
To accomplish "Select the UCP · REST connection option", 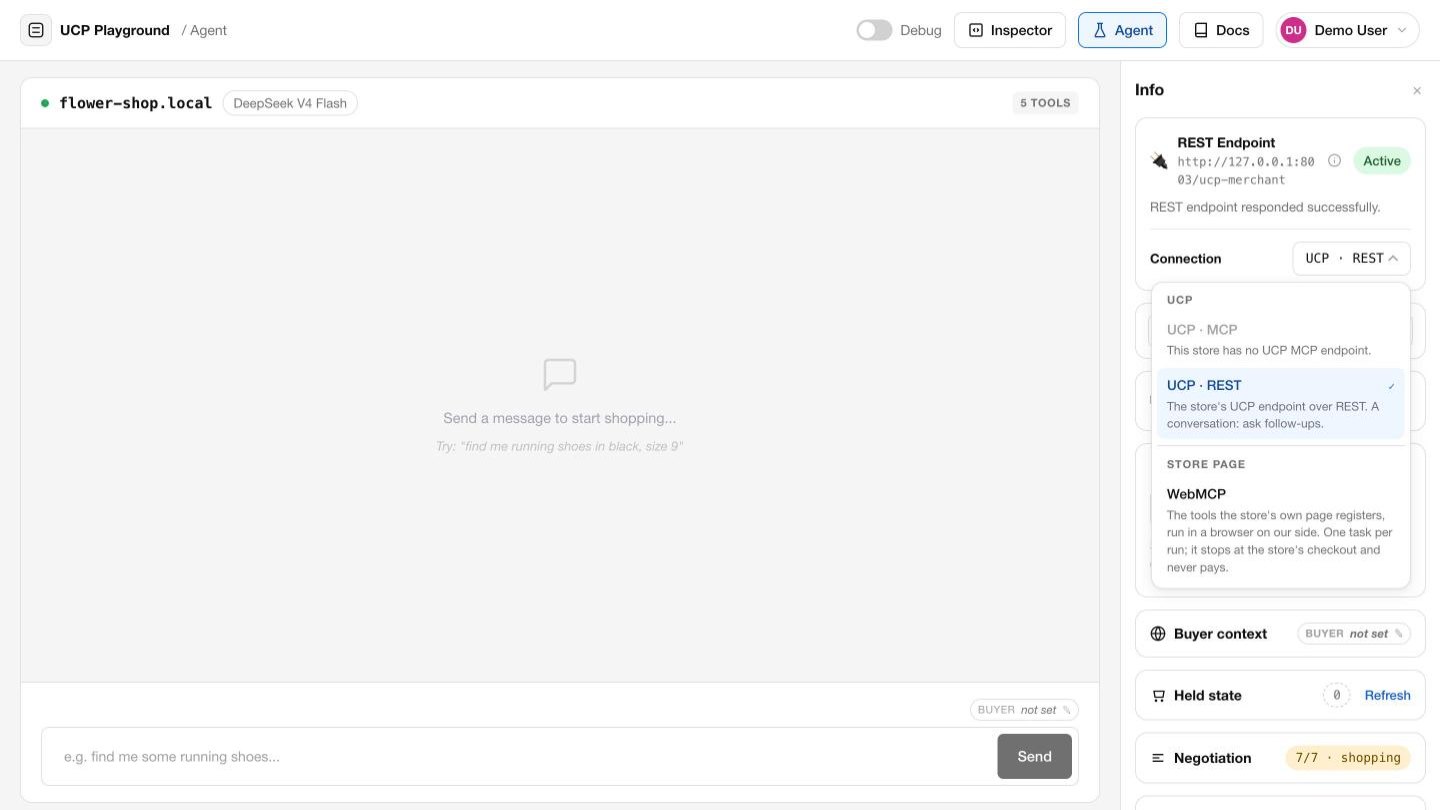I will (1280, 404).
